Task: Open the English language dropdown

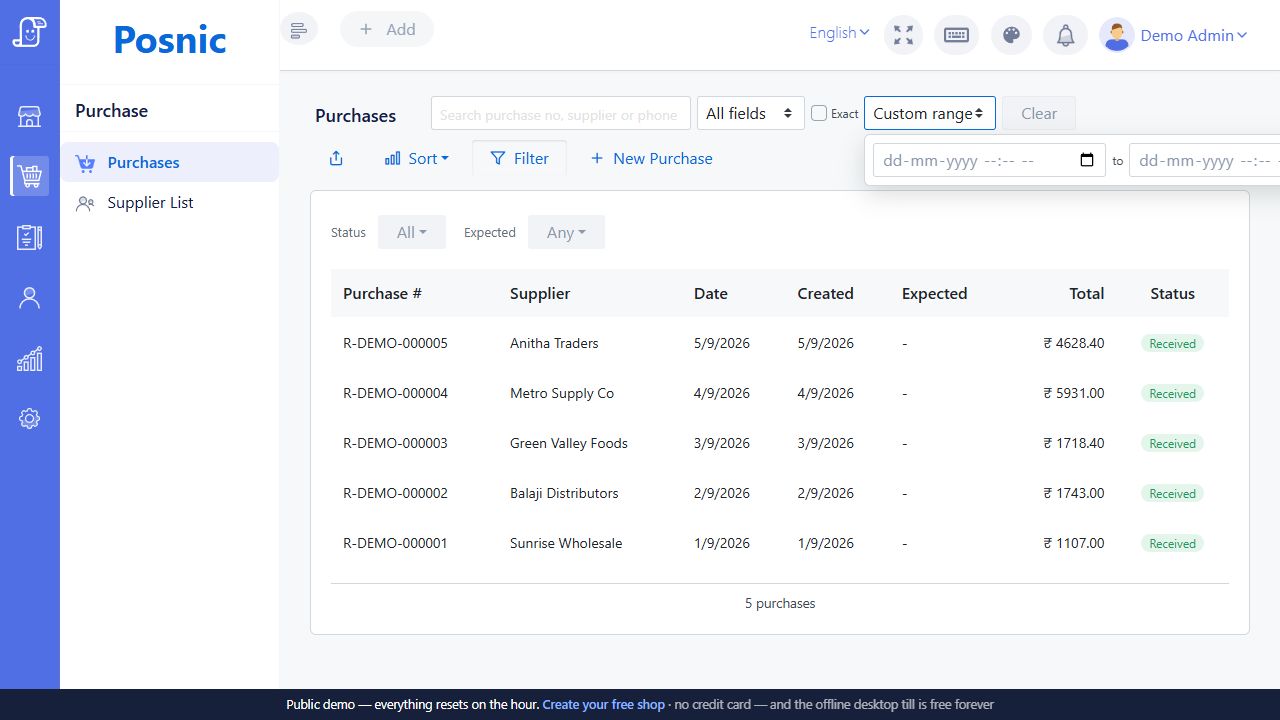Action: (839, 33)
